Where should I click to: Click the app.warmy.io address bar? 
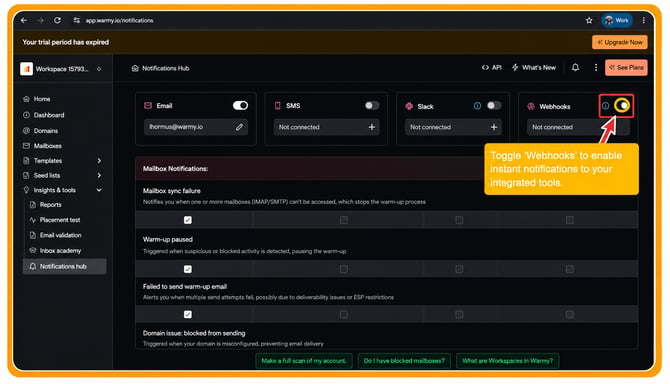(x=119, y=20)
